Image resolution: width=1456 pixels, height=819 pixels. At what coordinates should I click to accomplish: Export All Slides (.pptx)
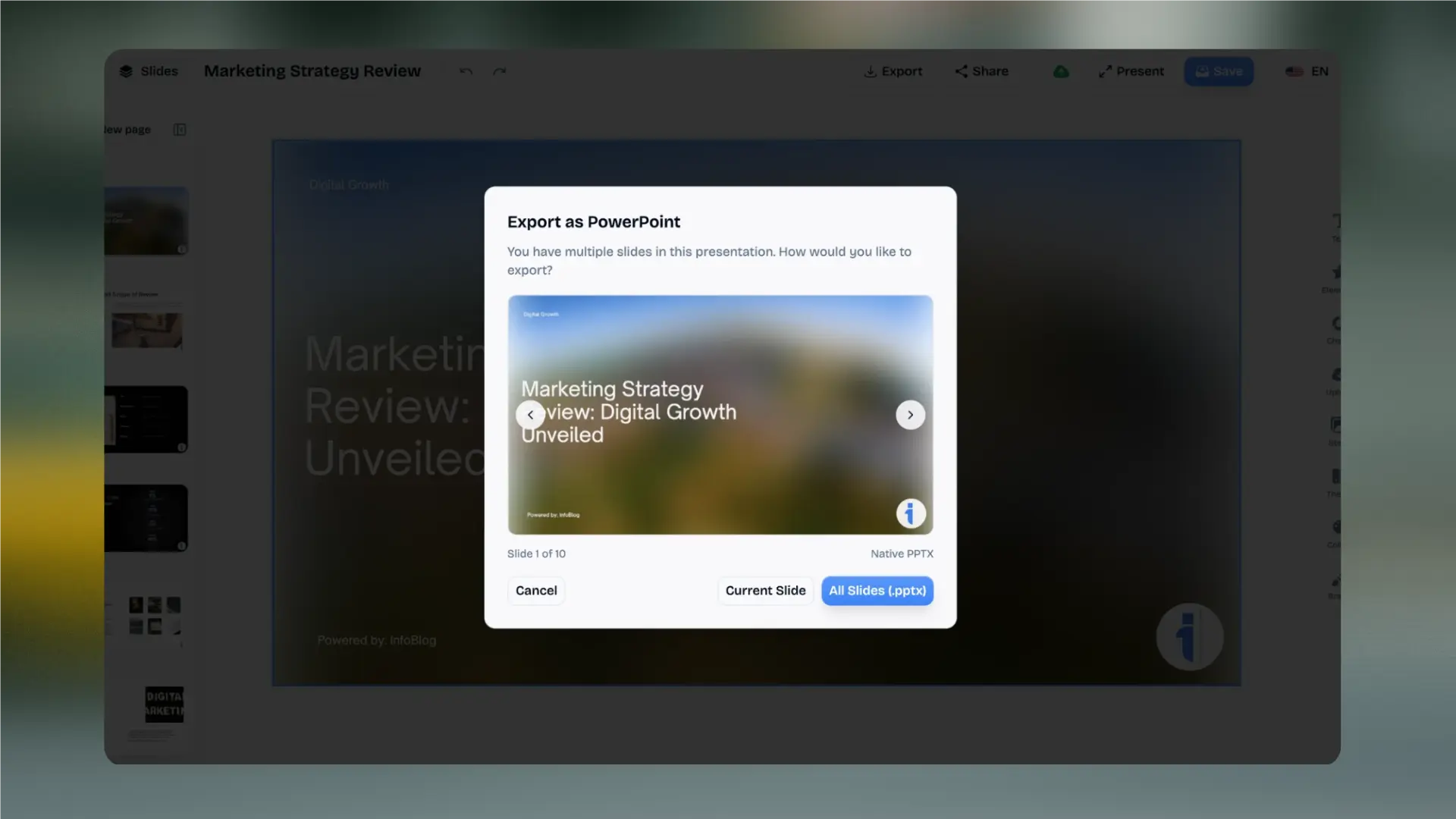point(877,591)
